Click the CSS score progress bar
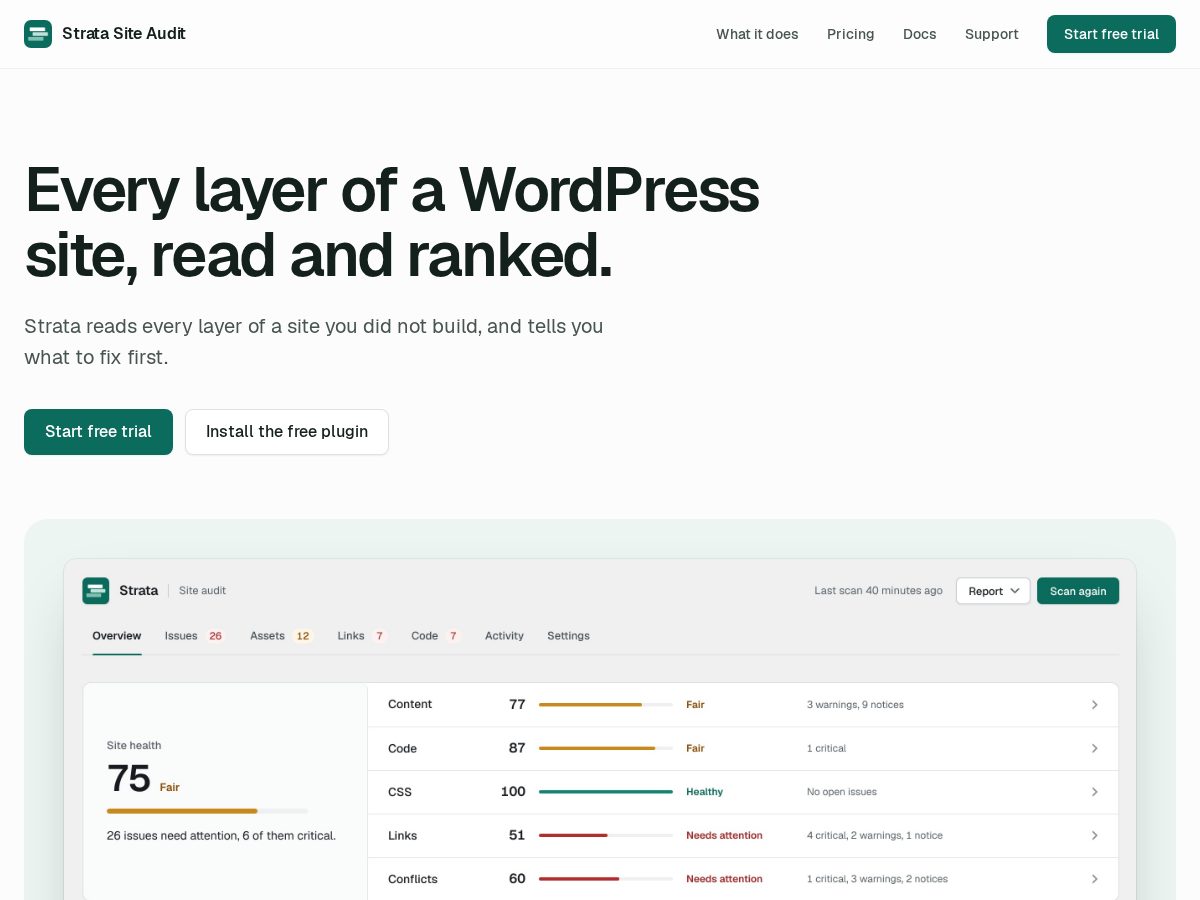This screenshot has width=1200, height=900. pos(606,792)
